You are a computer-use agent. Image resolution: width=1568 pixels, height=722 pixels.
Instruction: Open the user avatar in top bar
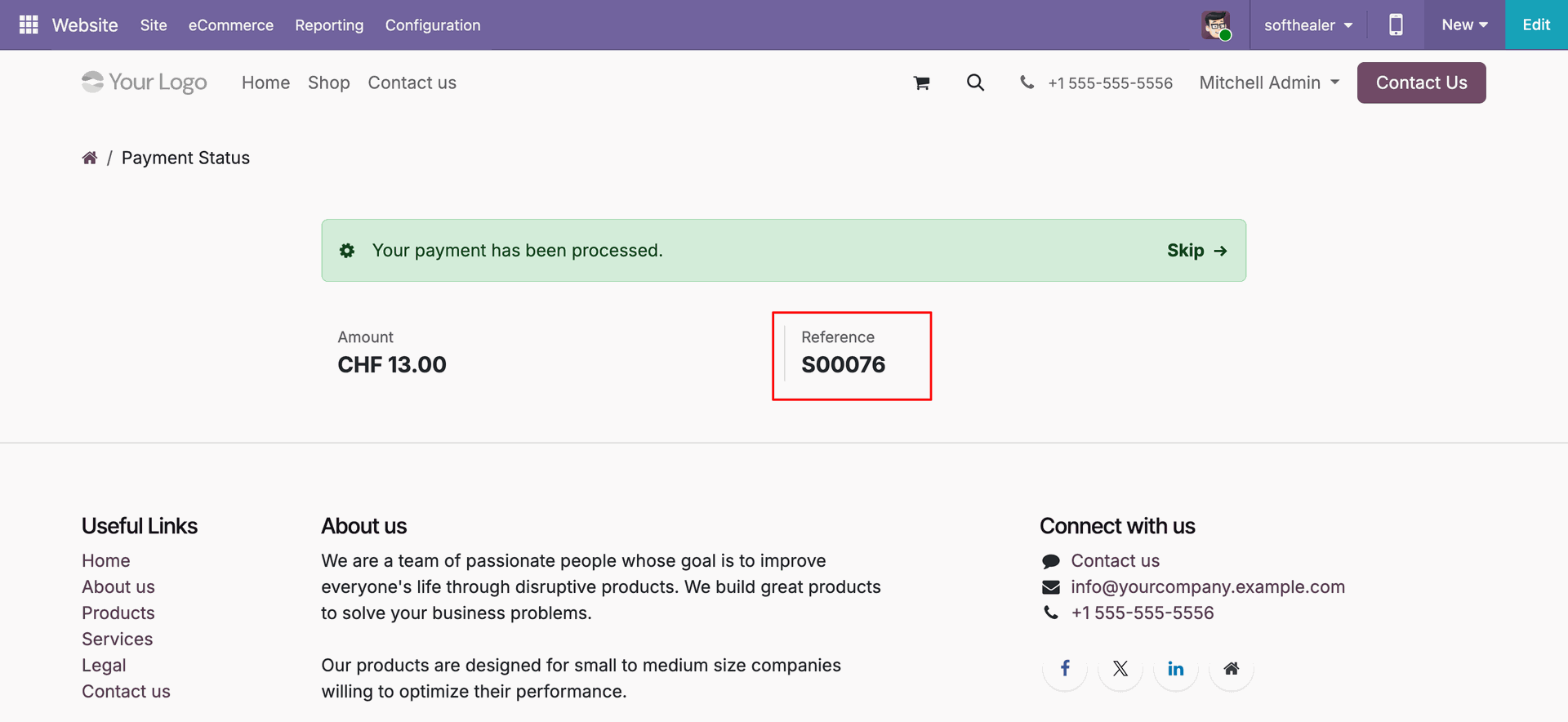[1216, 25]
